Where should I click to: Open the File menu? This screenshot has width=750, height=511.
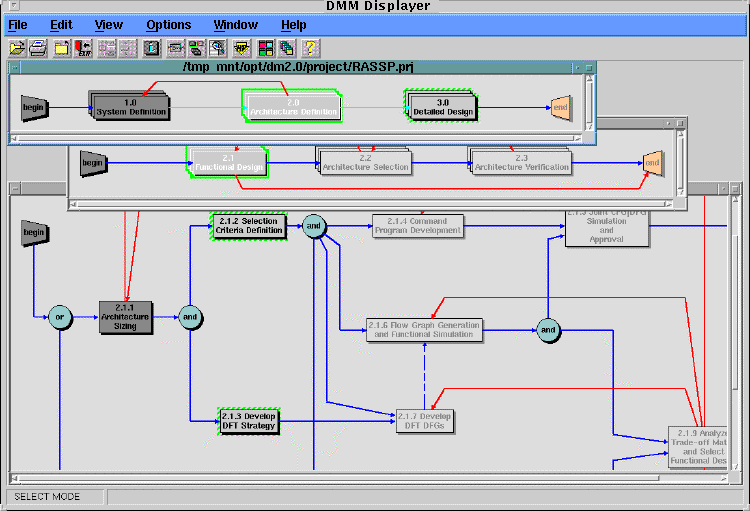point(18,24)
